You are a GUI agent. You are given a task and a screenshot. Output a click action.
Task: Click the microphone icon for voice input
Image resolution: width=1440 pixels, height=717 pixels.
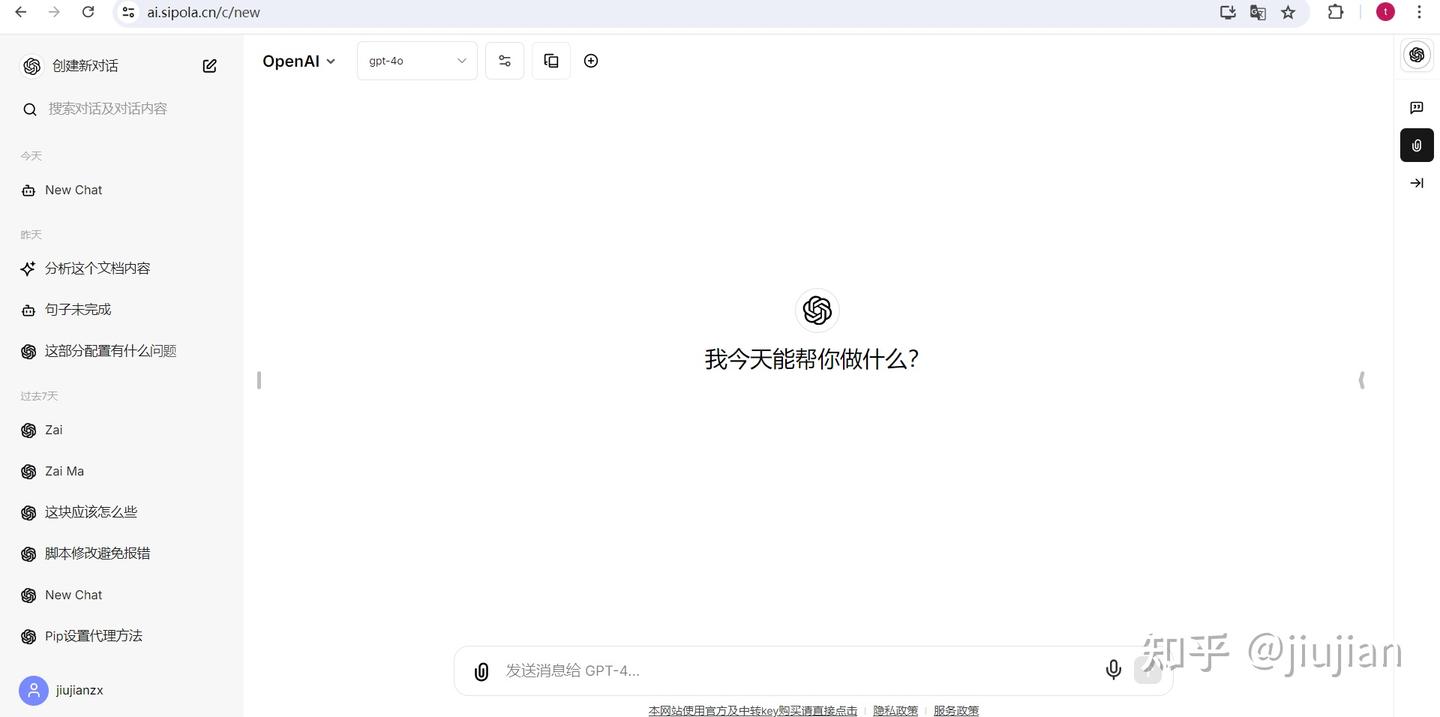[1112, 670]
